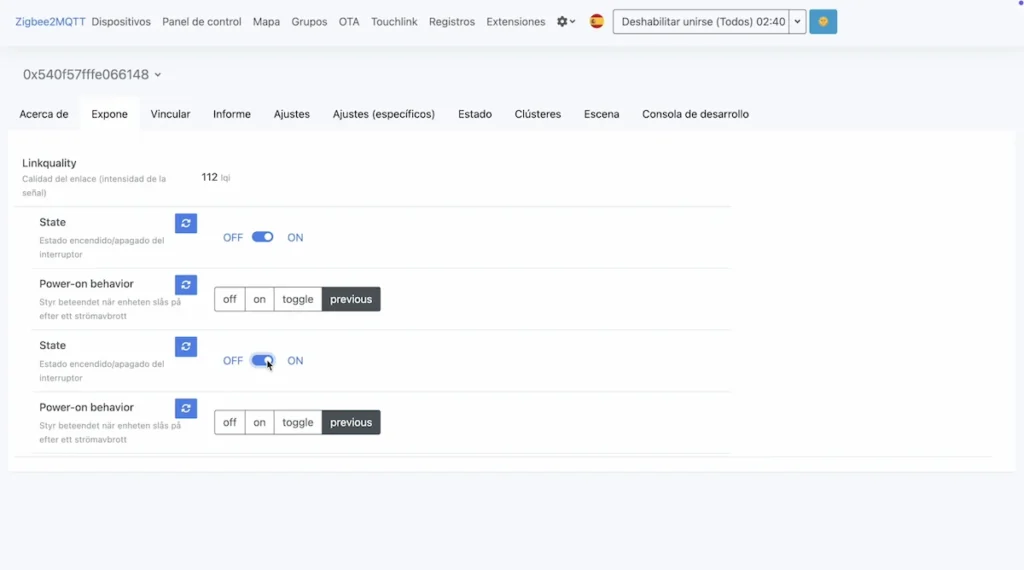Click refresh icon beside second State
The width and height of the screenshot is (1024, 570).
[186, 347]
